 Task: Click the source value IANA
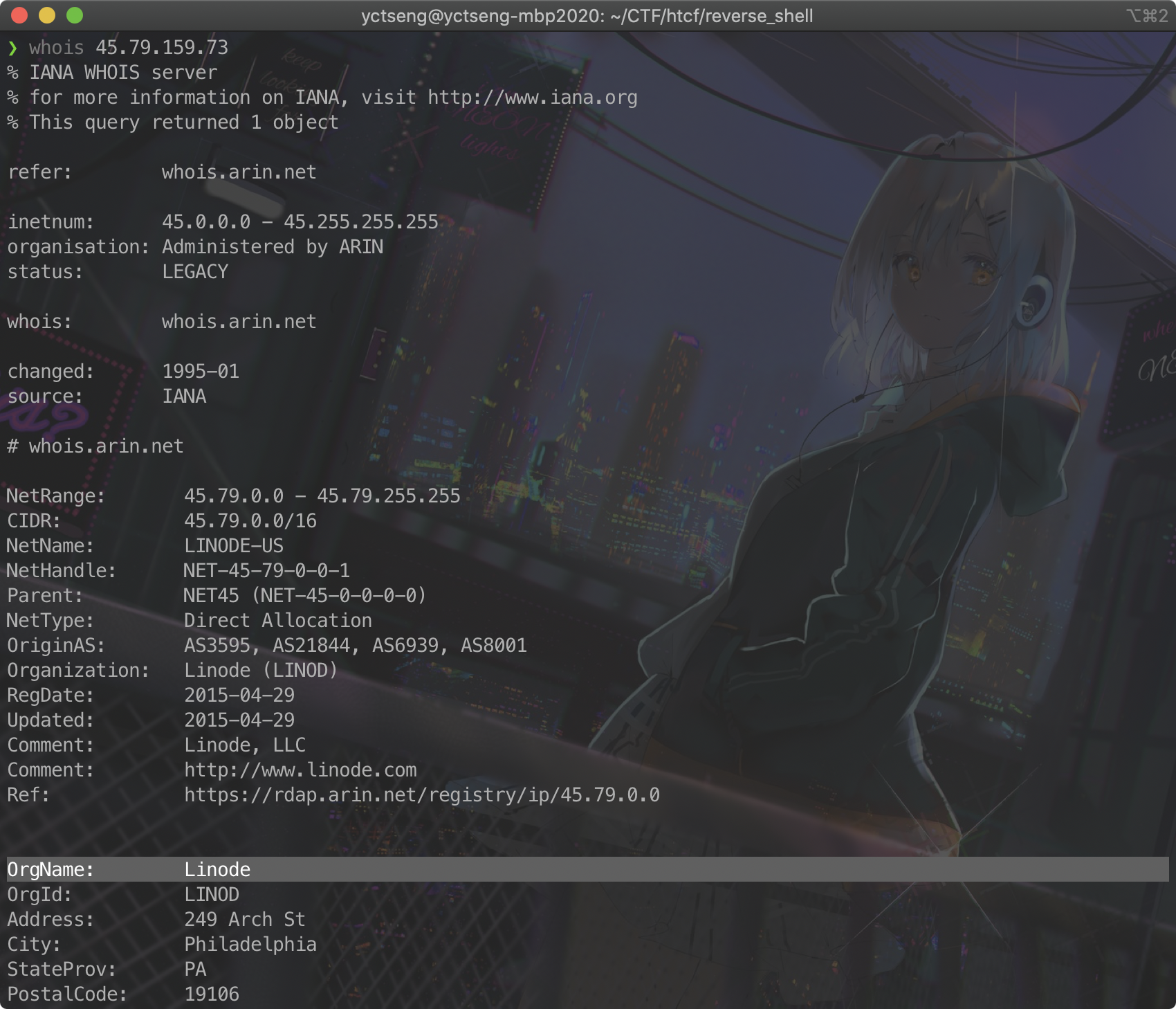coord(184,397)
